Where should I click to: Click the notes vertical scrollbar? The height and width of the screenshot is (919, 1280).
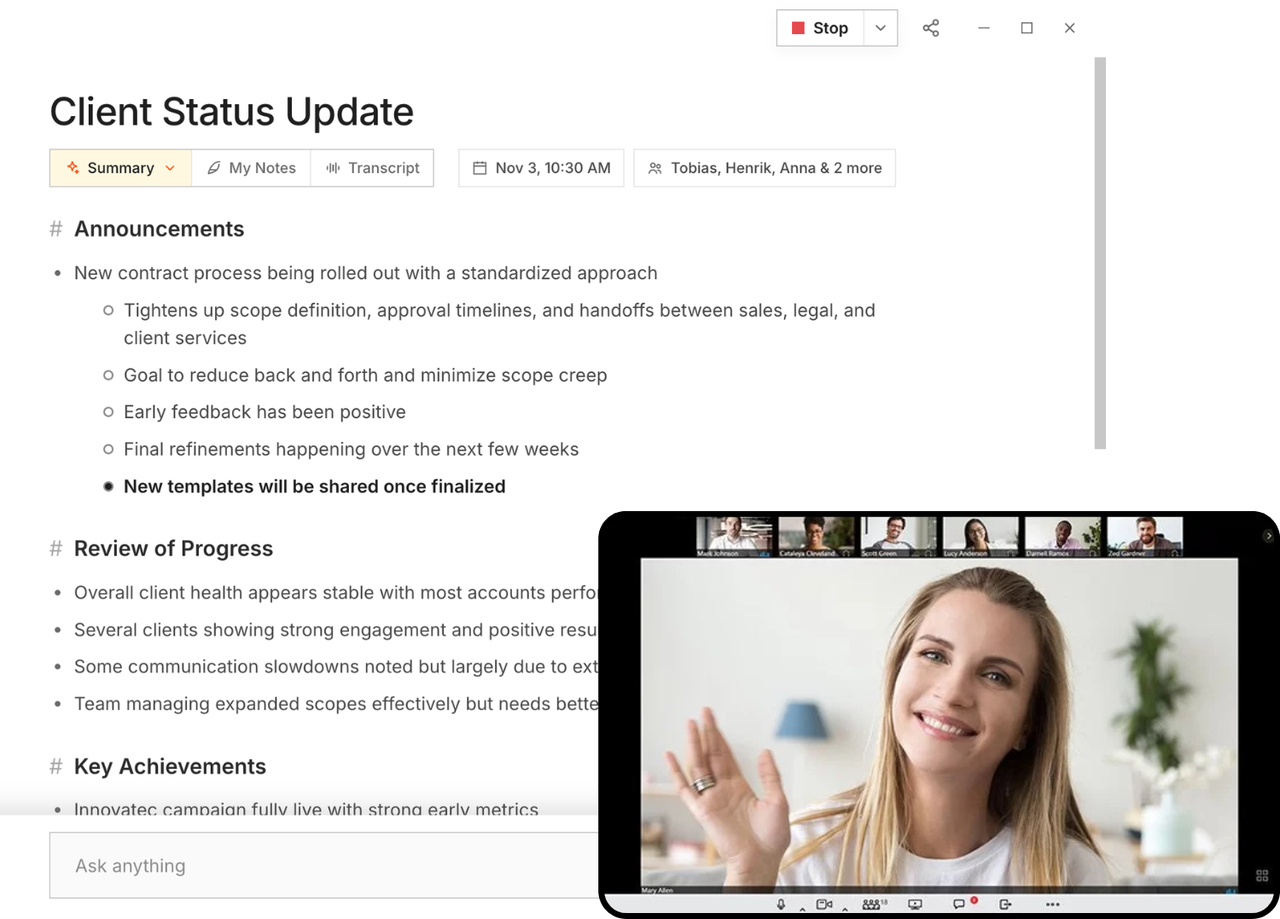[x=1100, y=252]
